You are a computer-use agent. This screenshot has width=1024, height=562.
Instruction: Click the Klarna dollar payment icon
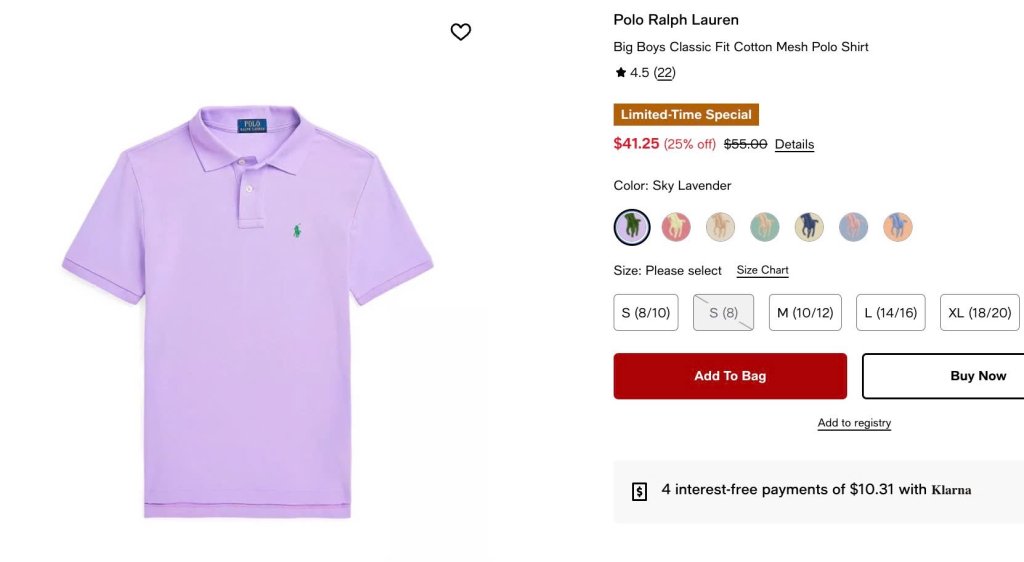pos(639,492)
